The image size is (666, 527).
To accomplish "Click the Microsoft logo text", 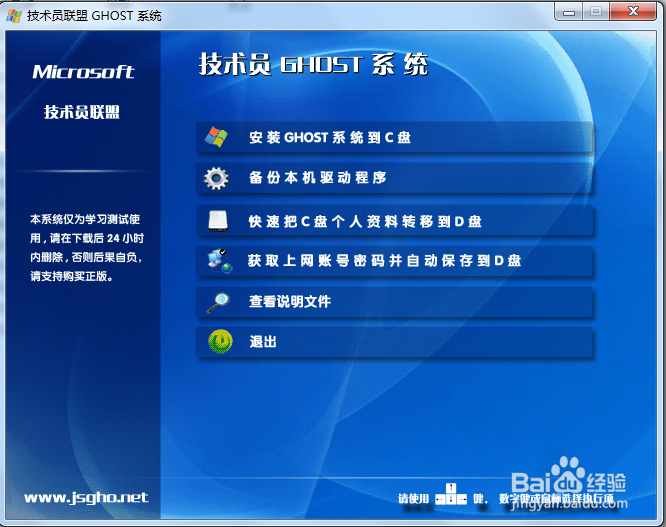I will click(x=84, y=72).
